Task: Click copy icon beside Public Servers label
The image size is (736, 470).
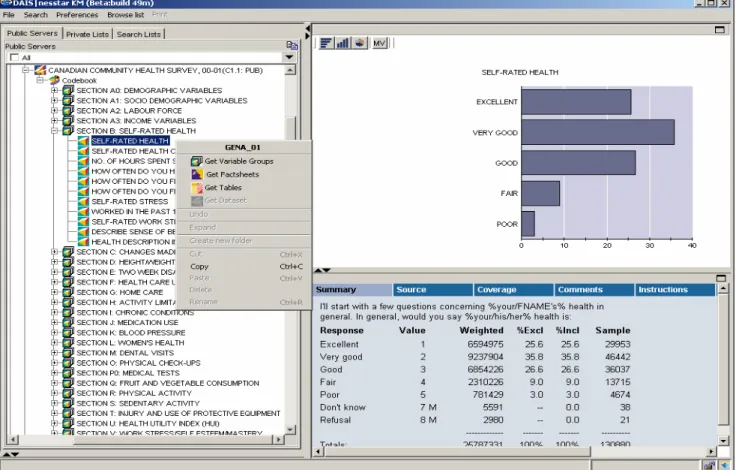Action: point(292,46)
